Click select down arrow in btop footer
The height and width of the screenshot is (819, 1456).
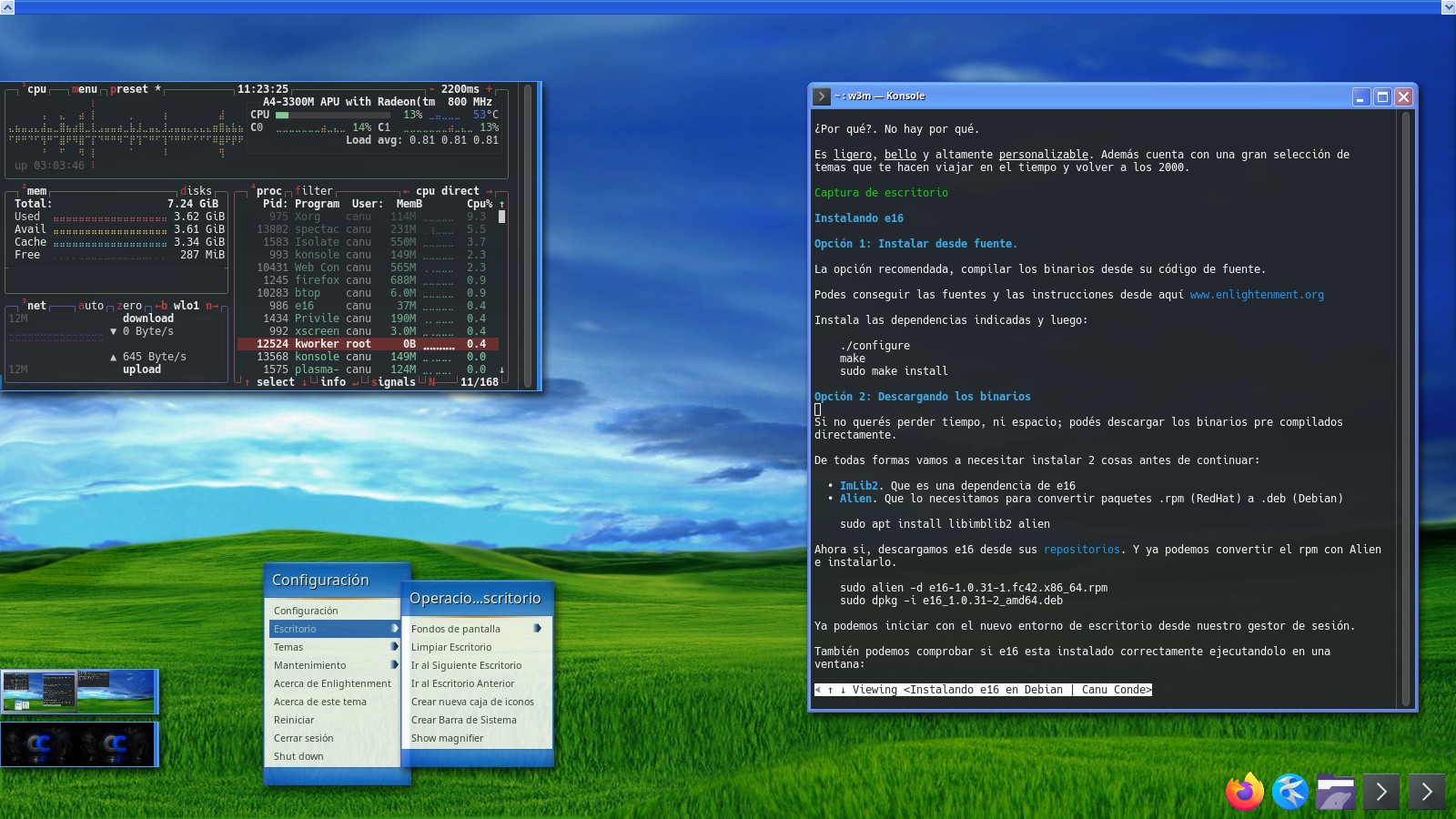[x=304, y=382]
